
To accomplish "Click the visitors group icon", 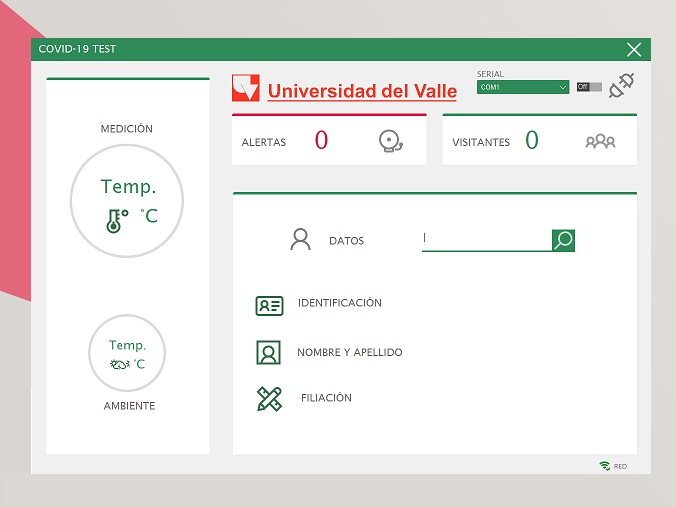I will [x=600, y=142].
